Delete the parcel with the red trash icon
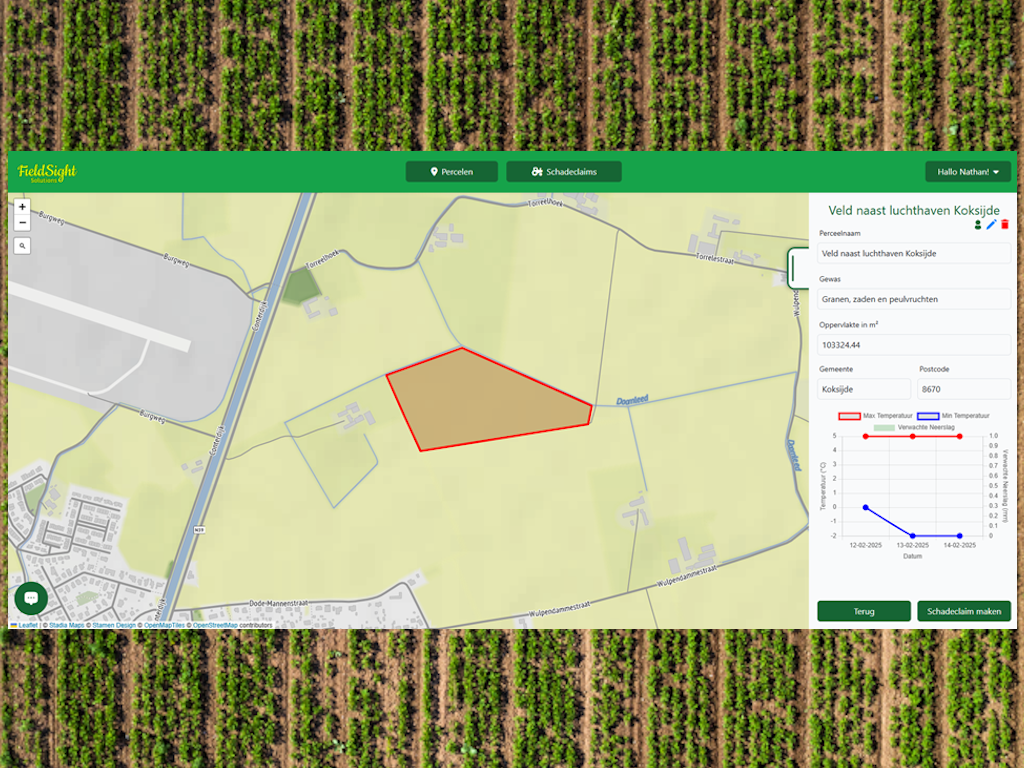This screenshot has width=1024, height=768. pos(1005,225)
